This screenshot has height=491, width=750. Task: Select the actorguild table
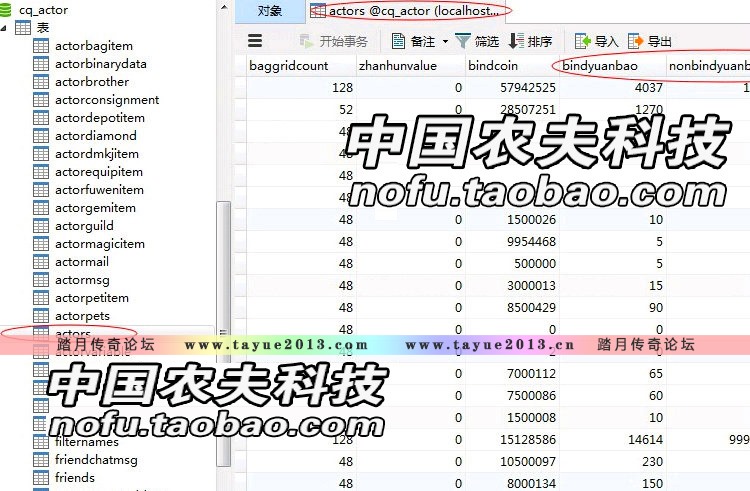(84, 226)
